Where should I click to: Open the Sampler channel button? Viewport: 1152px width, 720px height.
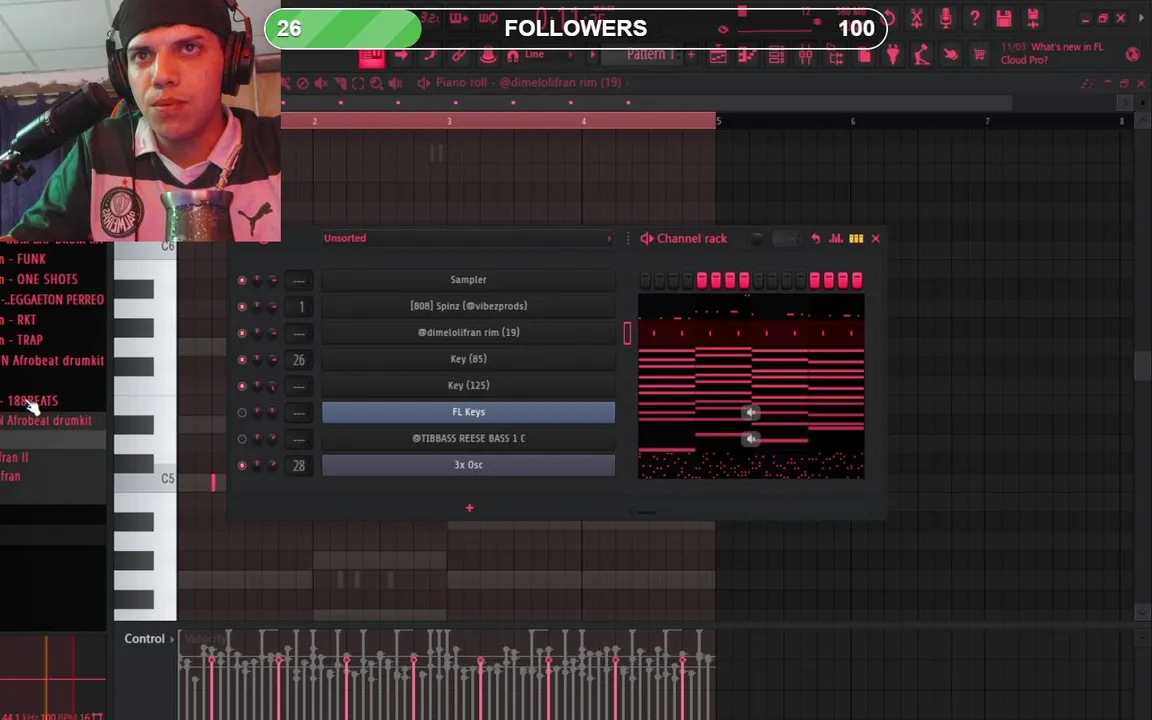(468, 280)
